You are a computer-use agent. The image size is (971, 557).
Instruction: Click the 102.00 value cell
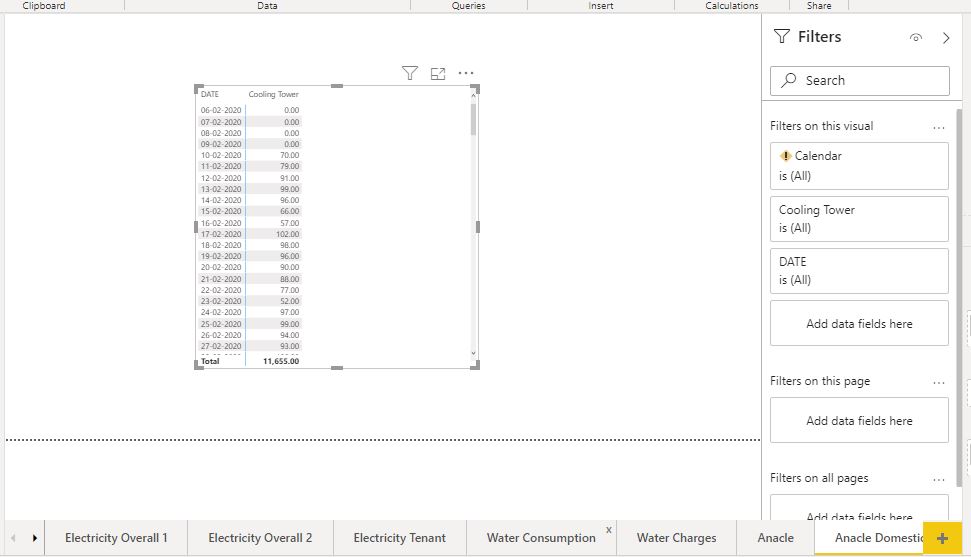(x=287, y=234)
